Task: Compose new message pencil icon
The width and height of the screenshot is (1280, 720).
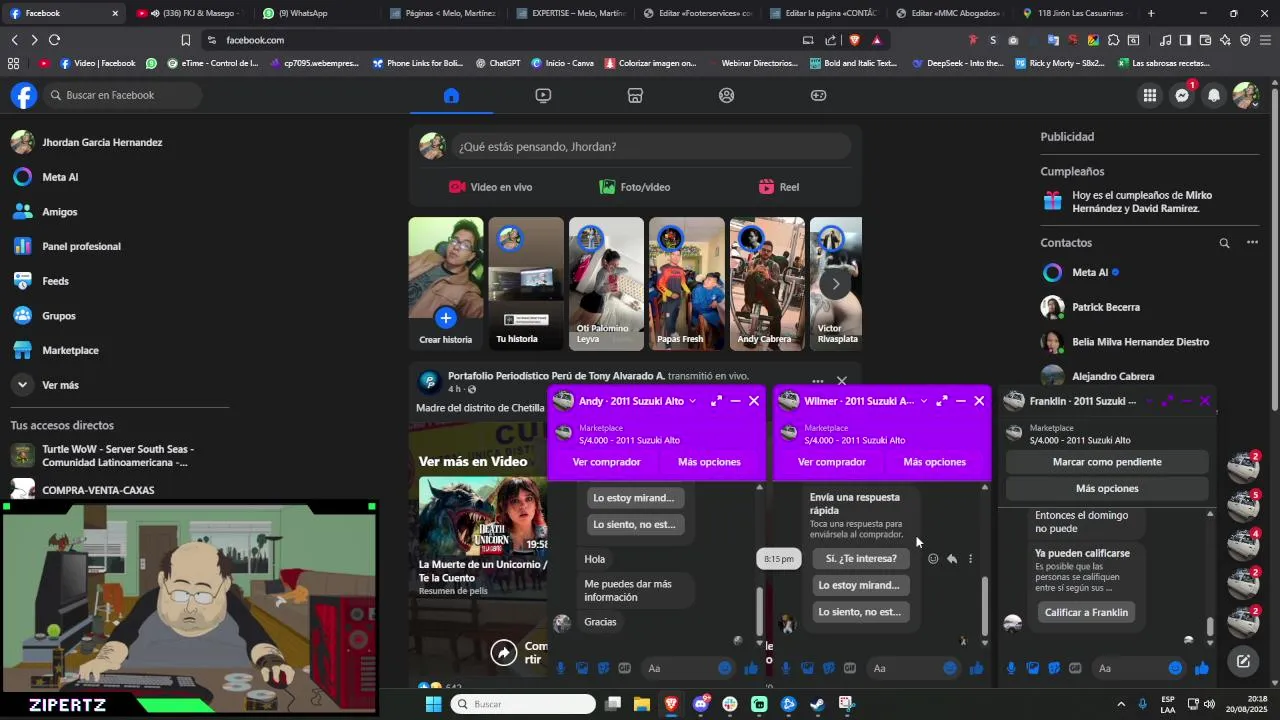Action: click(x=1243, y=661)
